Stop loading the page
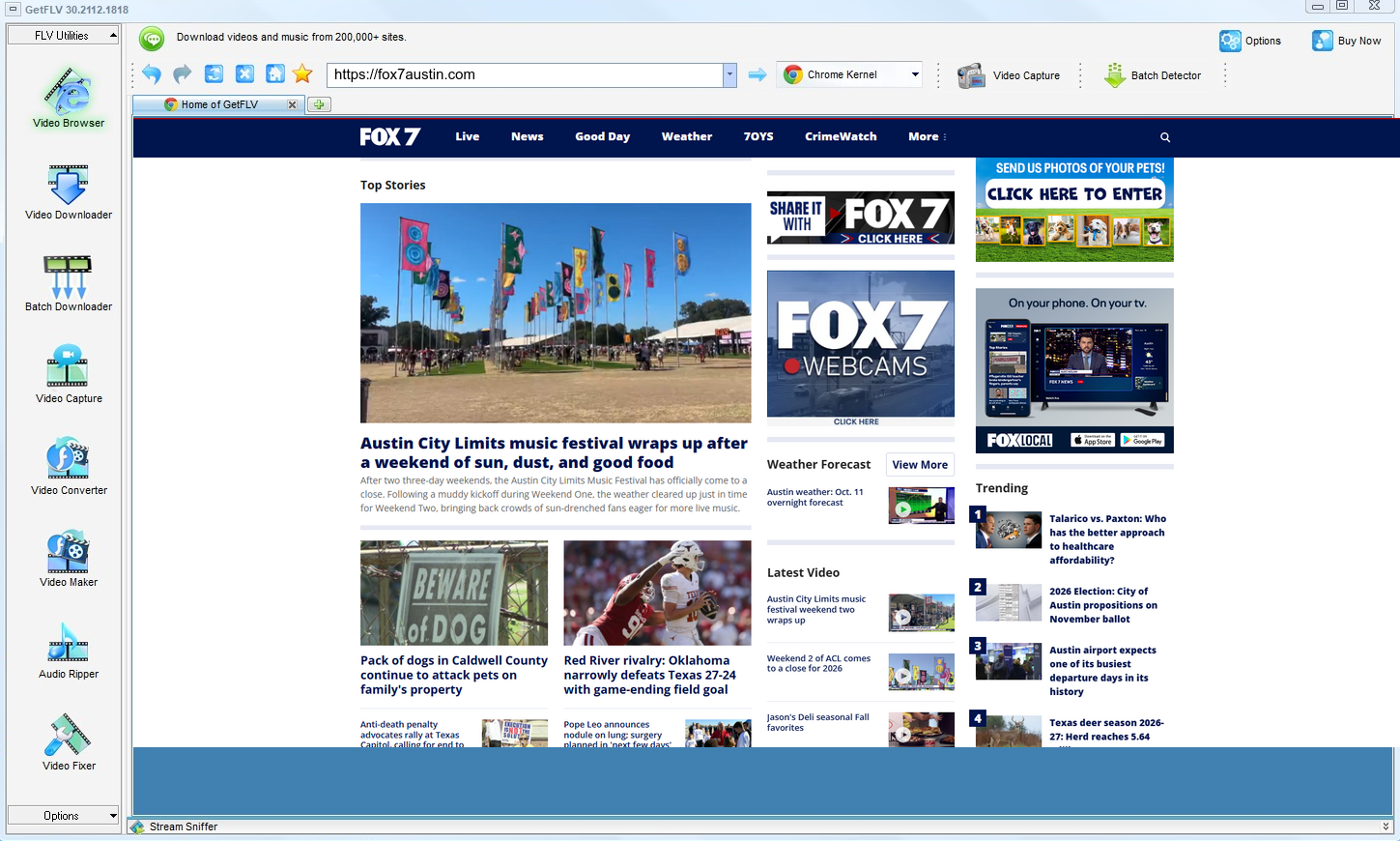 tap(244, 74)
